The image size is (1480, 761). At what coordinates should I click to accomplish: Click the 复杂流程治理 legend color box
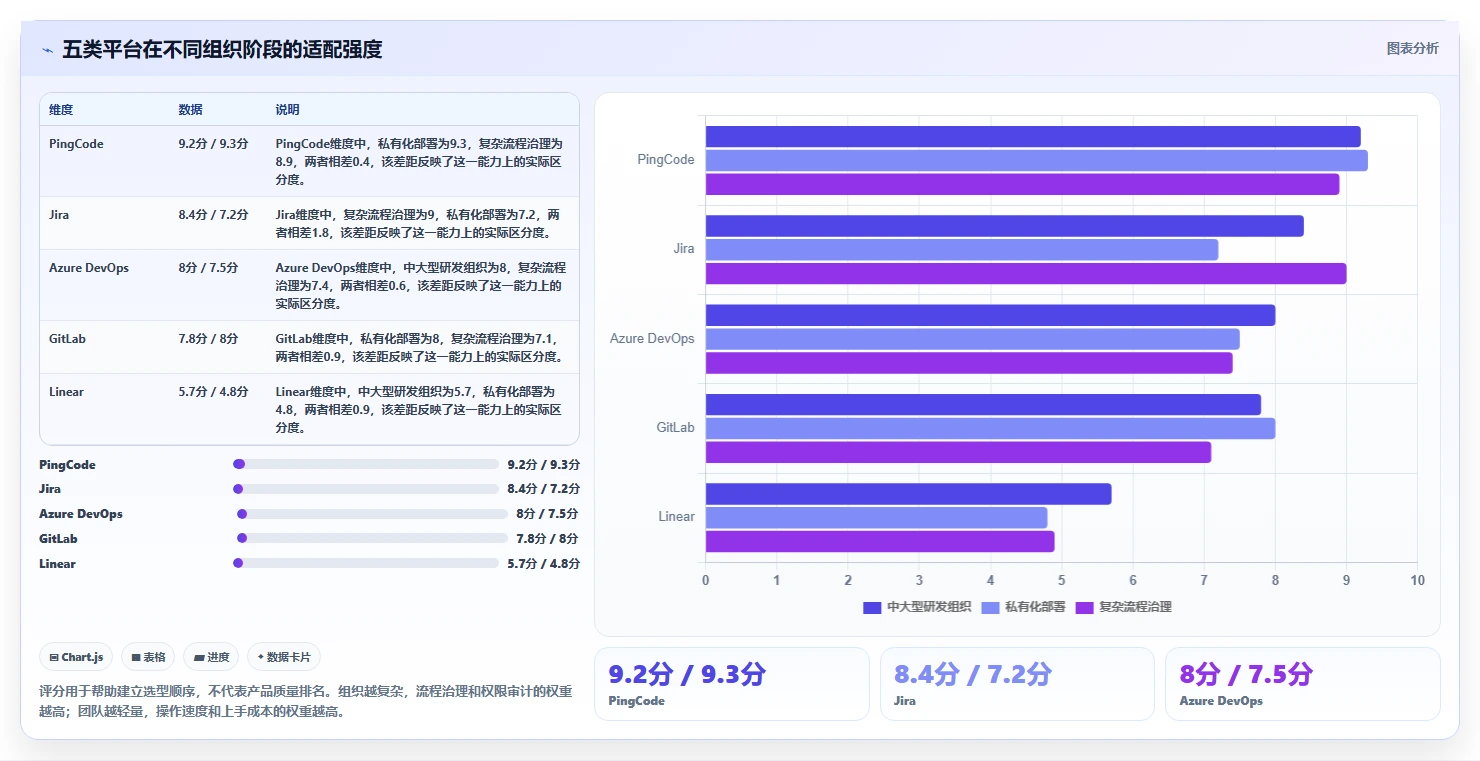(x=1085, y=607)
